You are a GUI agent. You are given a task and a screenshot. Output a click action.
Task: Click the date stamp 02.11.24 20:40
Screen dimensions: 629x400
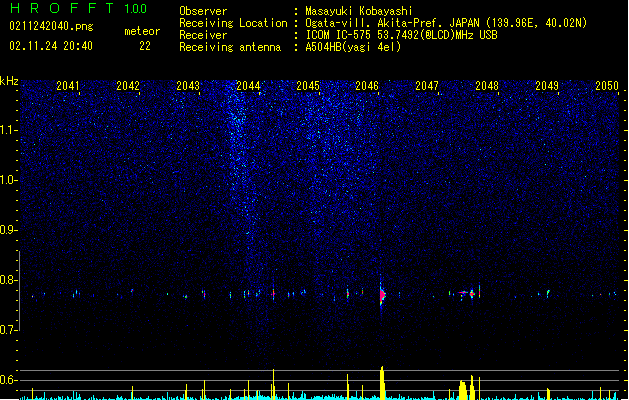click(x=51, y=46)
